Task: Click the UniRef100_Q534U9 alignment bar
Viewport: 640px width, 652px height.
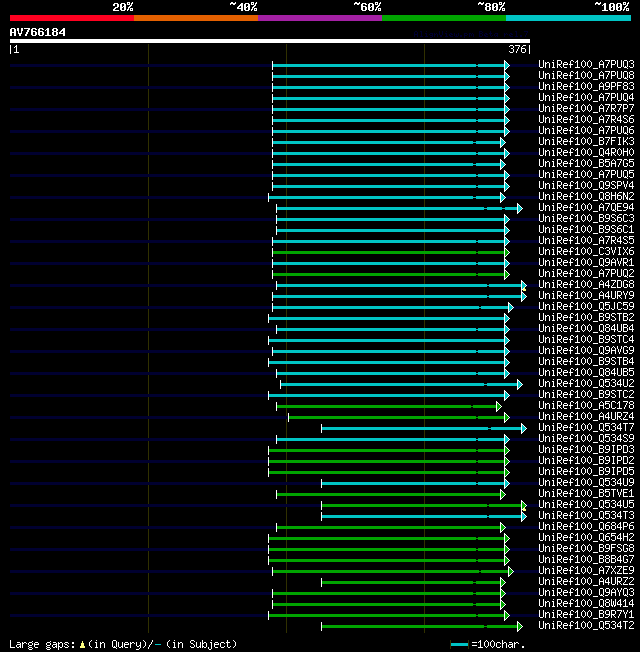Action: pyautogui.click(x=413, y=484)
